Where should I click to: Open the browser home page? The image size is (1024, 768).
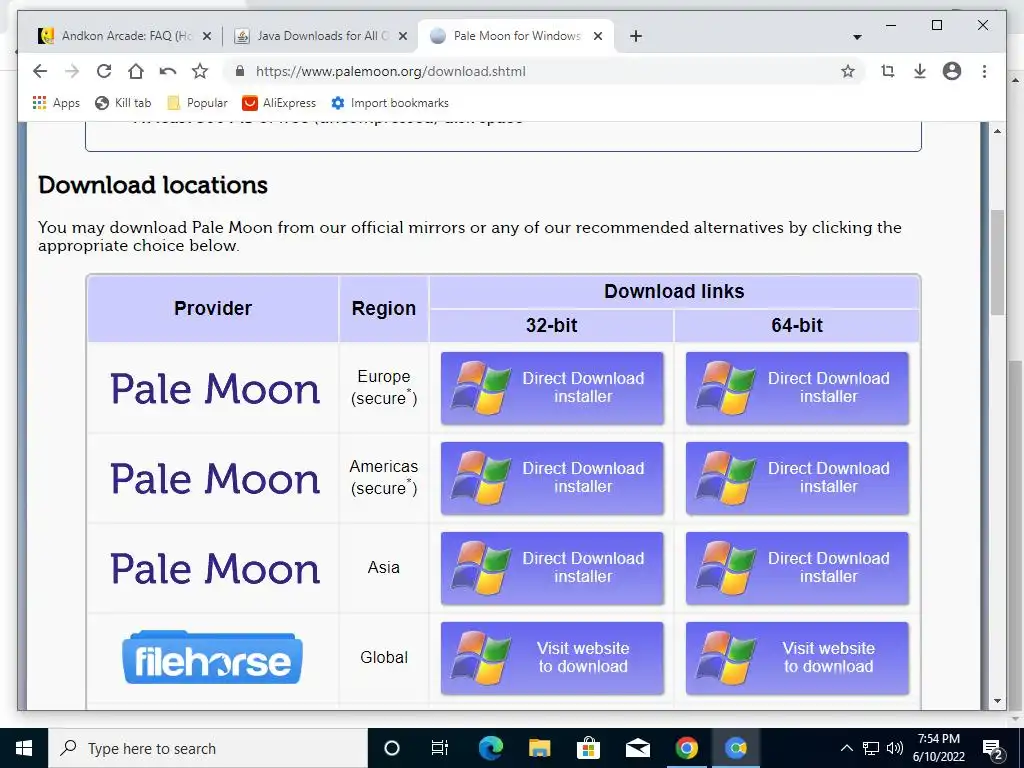136,71
